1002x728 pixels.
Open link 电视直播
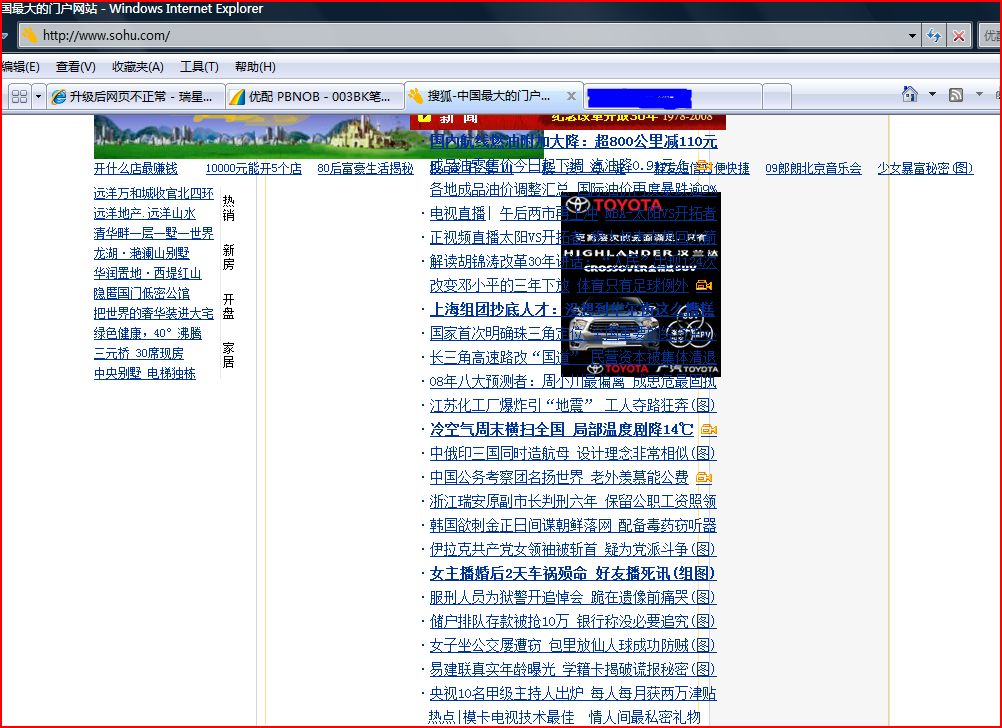click(457, 213)
